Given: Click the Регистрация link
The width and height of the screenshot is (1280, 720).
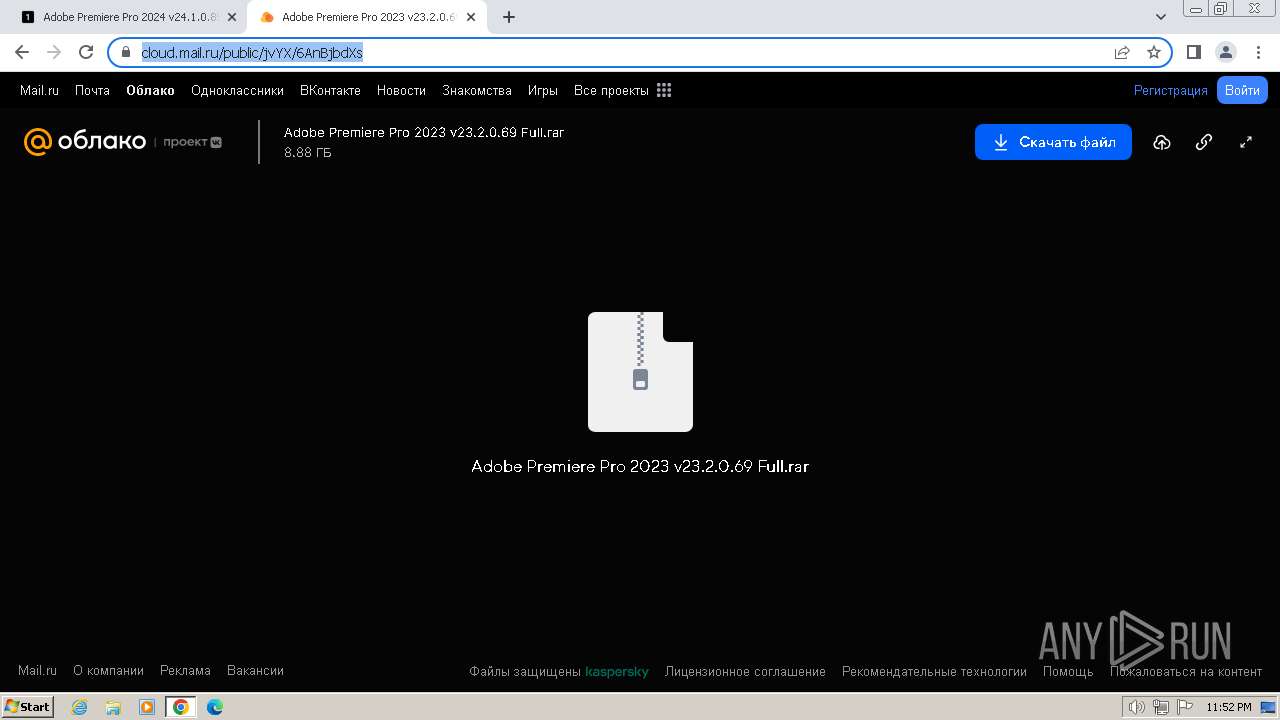Looking at the screenshot, I should click(x=1170, y=90).
